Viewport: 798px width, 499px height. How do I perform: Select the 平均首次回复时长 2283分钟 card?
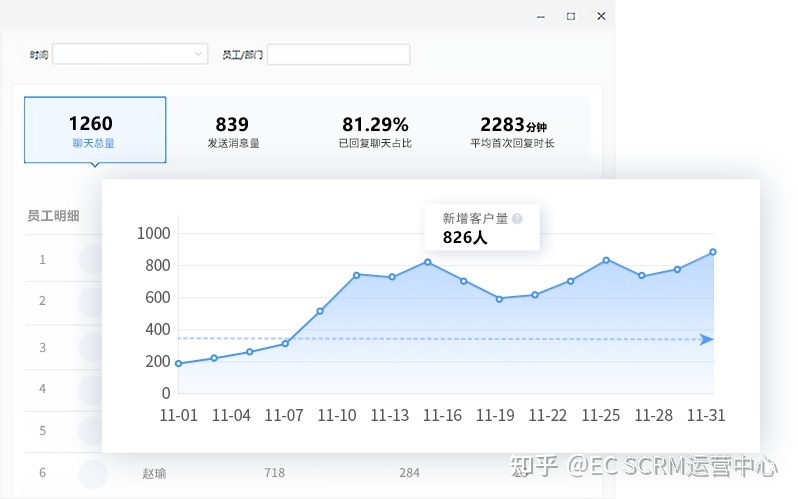point(512,131)
